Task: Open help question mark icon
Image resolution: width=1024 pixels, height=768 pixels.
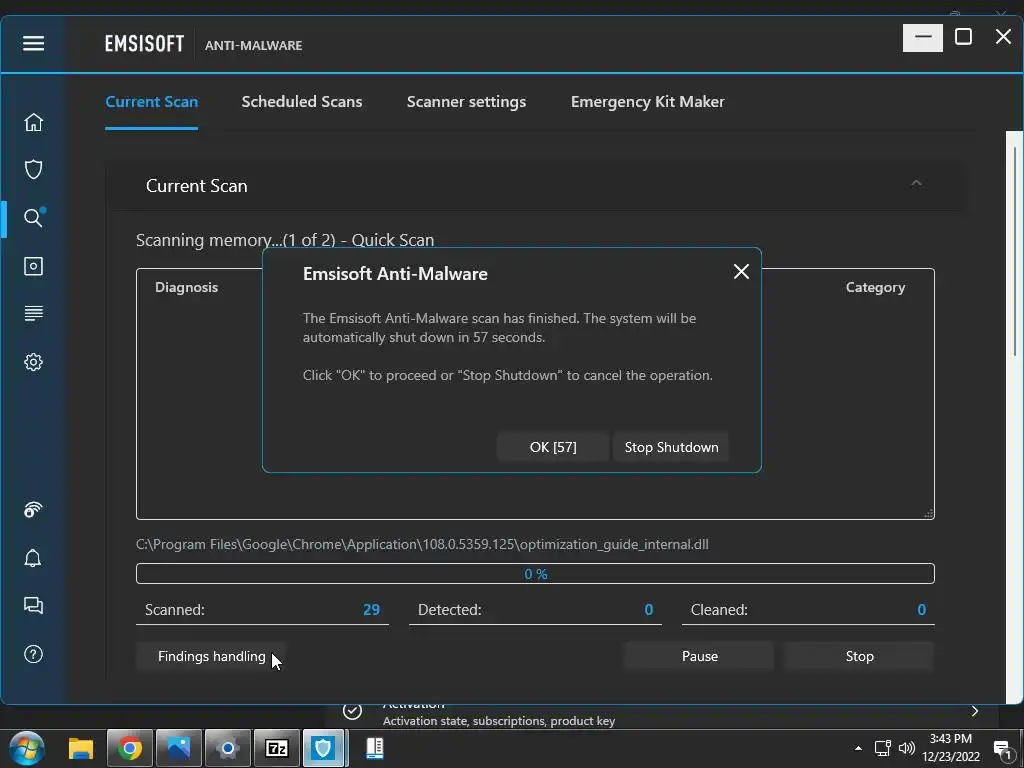Action: pyautogui.click(x=33, y=654)
